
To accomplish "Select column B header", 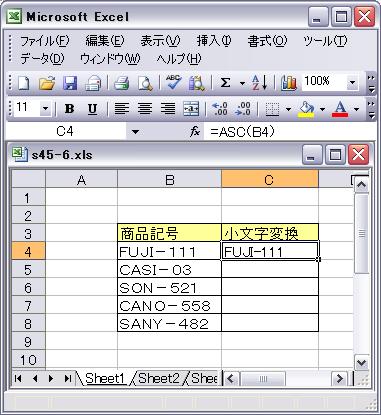I will coord(169,180).
